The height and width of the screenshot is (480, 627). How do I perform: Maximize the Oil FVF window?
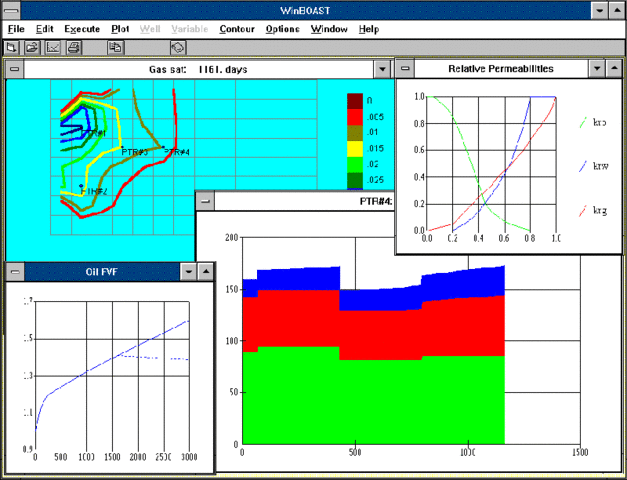(206, 272)
